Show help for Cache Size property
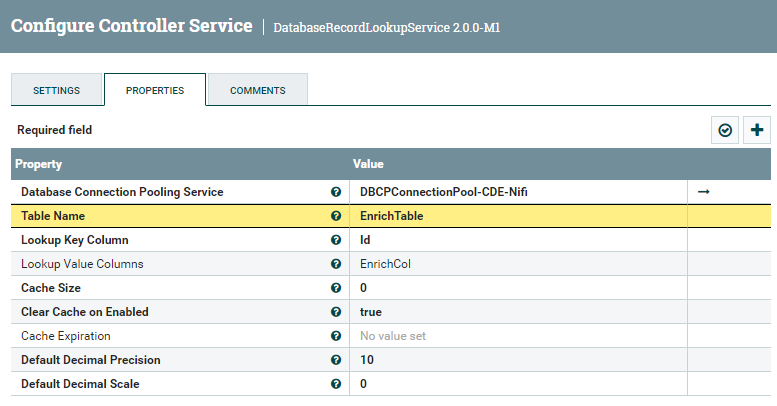777x406 pixels. click(336, 288)
